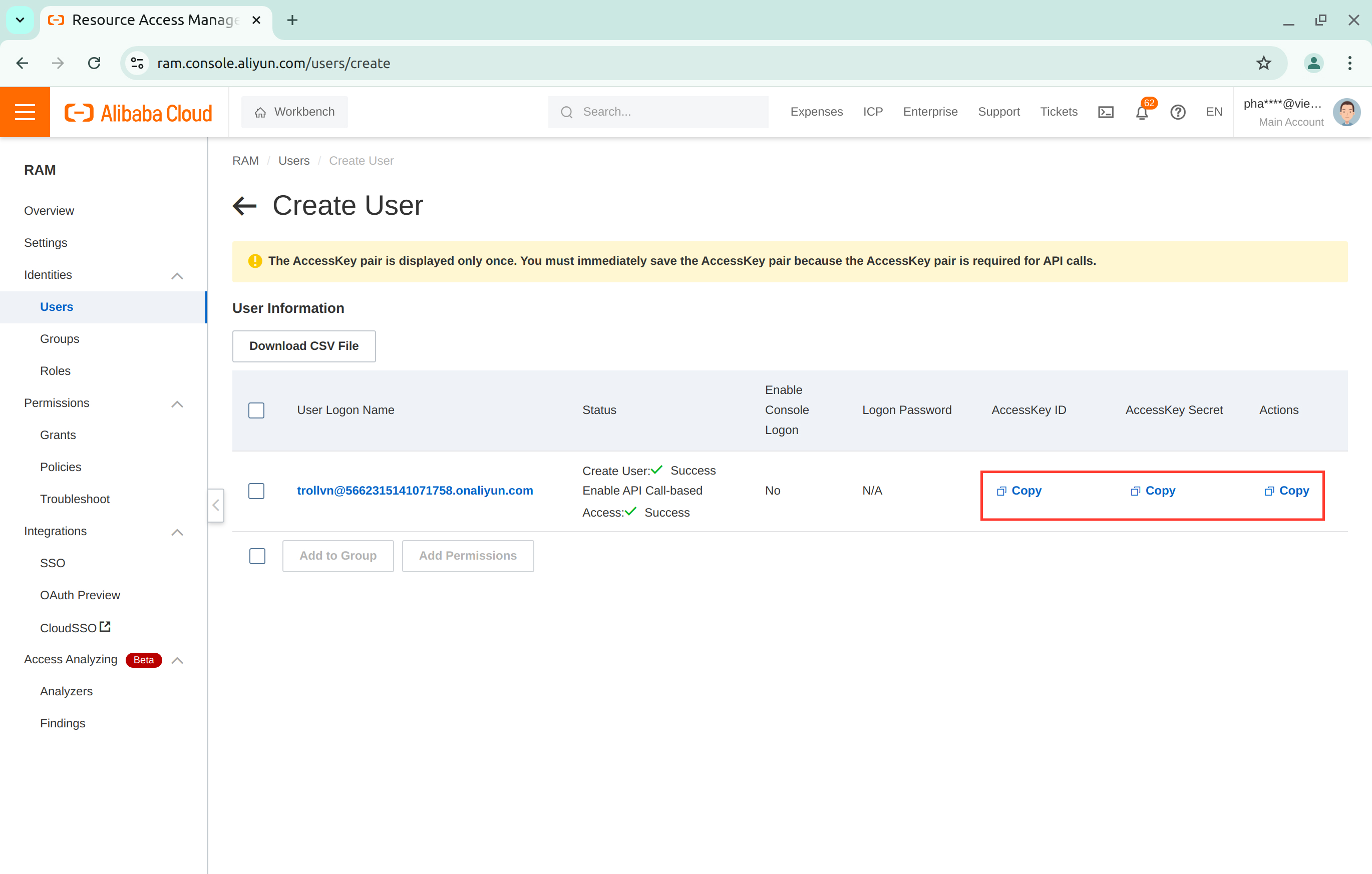This screenshot has height=874, width=1372.
Task: Open Support in the top bar
Action: click(x=999, y=112)
